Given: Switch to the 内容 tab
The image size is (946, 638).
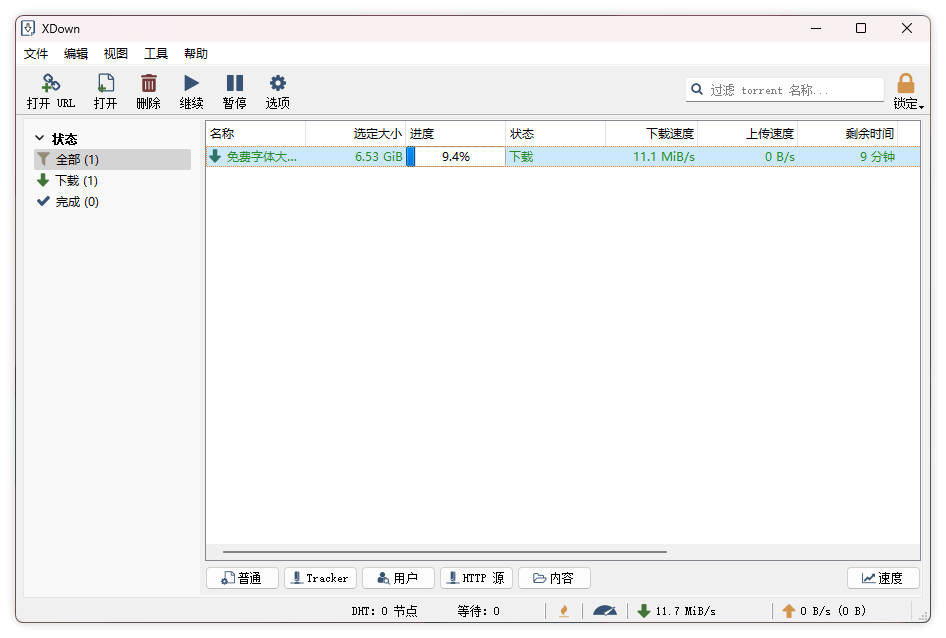Looking at the screenshot, I should (554, 578).
